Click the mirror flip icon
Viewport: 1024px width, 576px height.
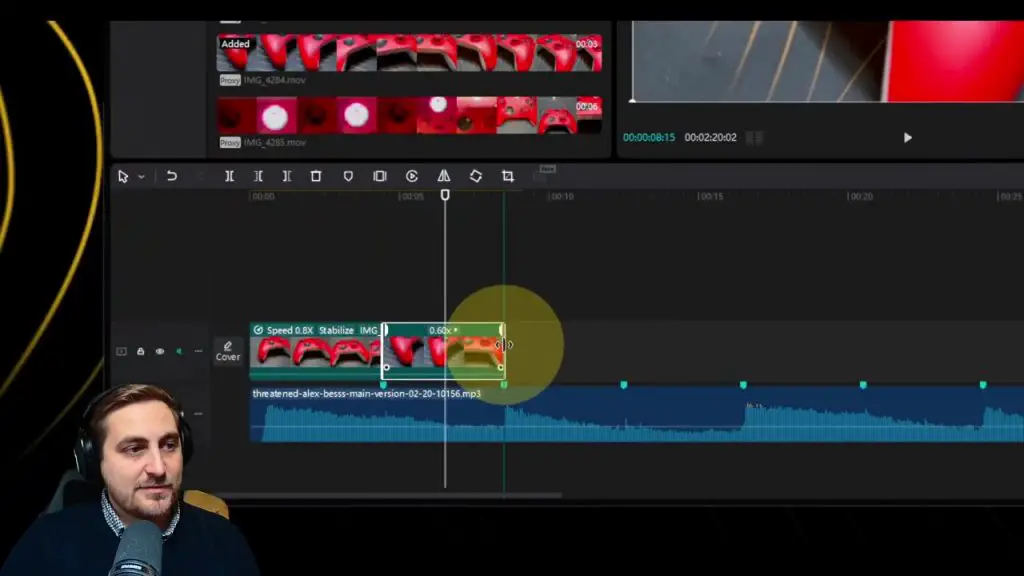443,176
